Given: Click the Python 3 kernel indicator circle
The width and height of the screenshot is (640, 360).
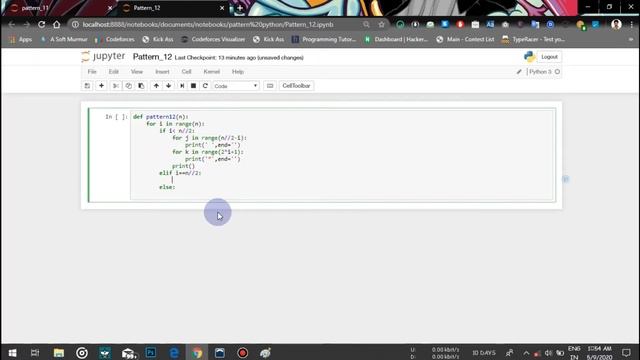Looking at the screenshot, I should tap(557, 72).
